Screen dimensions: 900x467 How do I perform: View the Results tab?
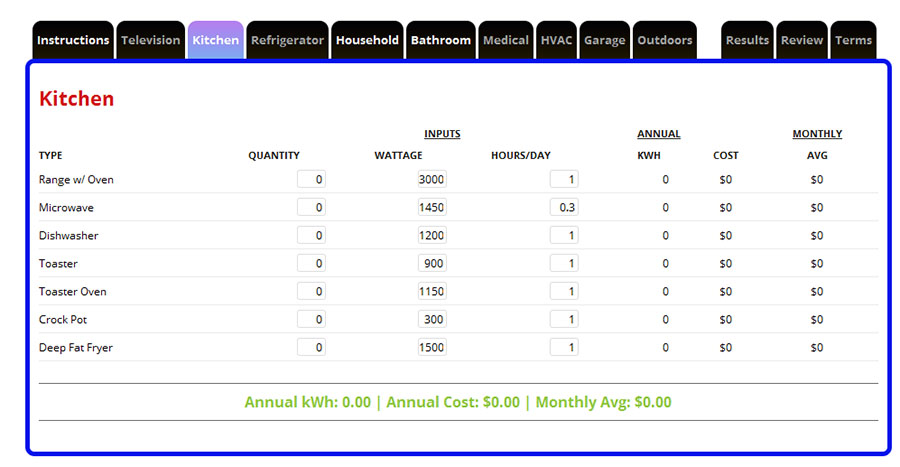point(747,40)
